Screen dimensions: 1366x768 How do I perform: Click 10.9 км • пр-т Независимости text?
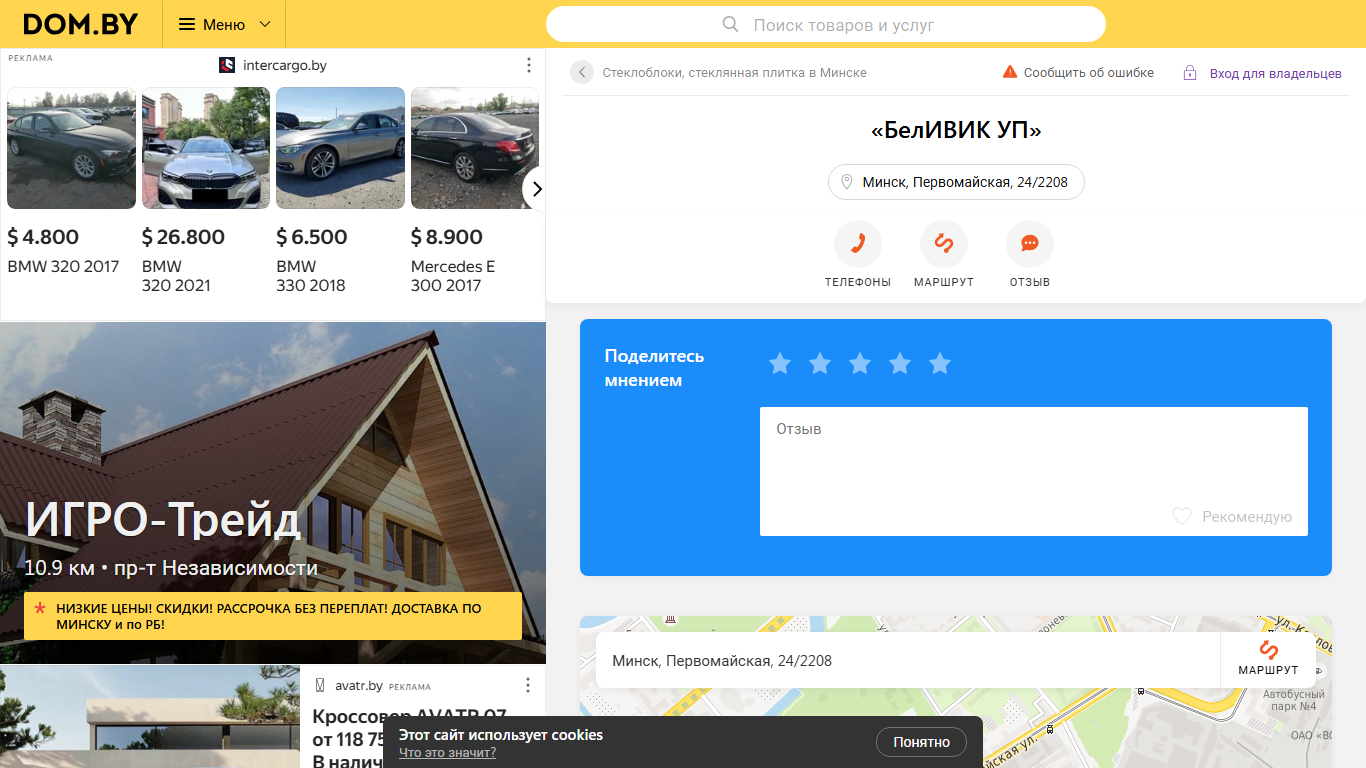tap(171, 569)
